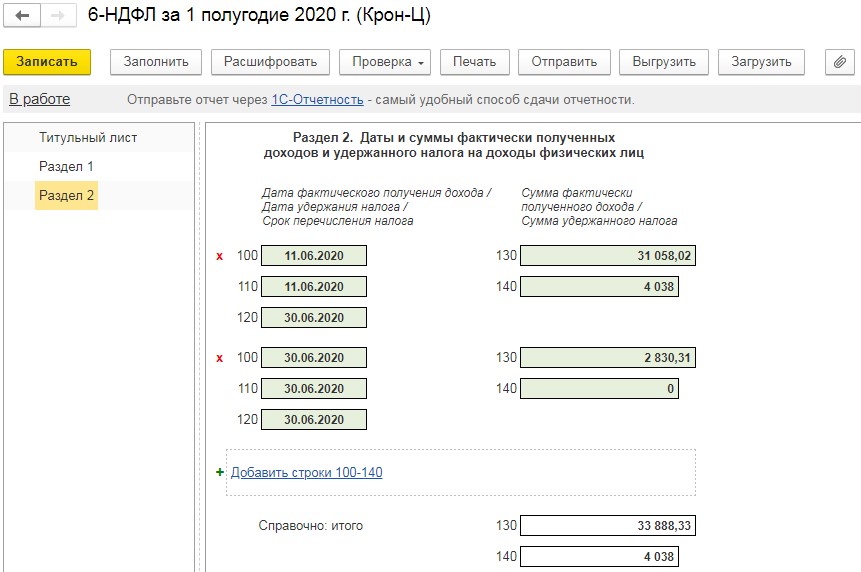Open the Раздел 1 section
The width and height of the screenshot is (861, 572).
(66, 166)
